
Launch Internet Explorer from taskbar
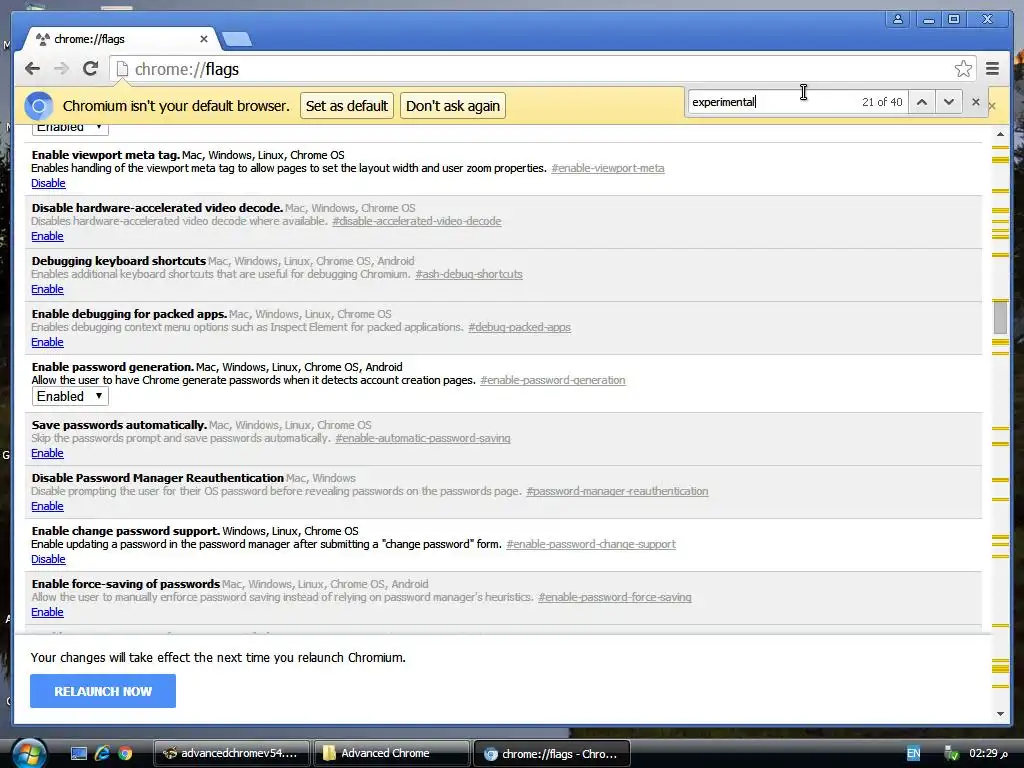(x=102, y=754)
